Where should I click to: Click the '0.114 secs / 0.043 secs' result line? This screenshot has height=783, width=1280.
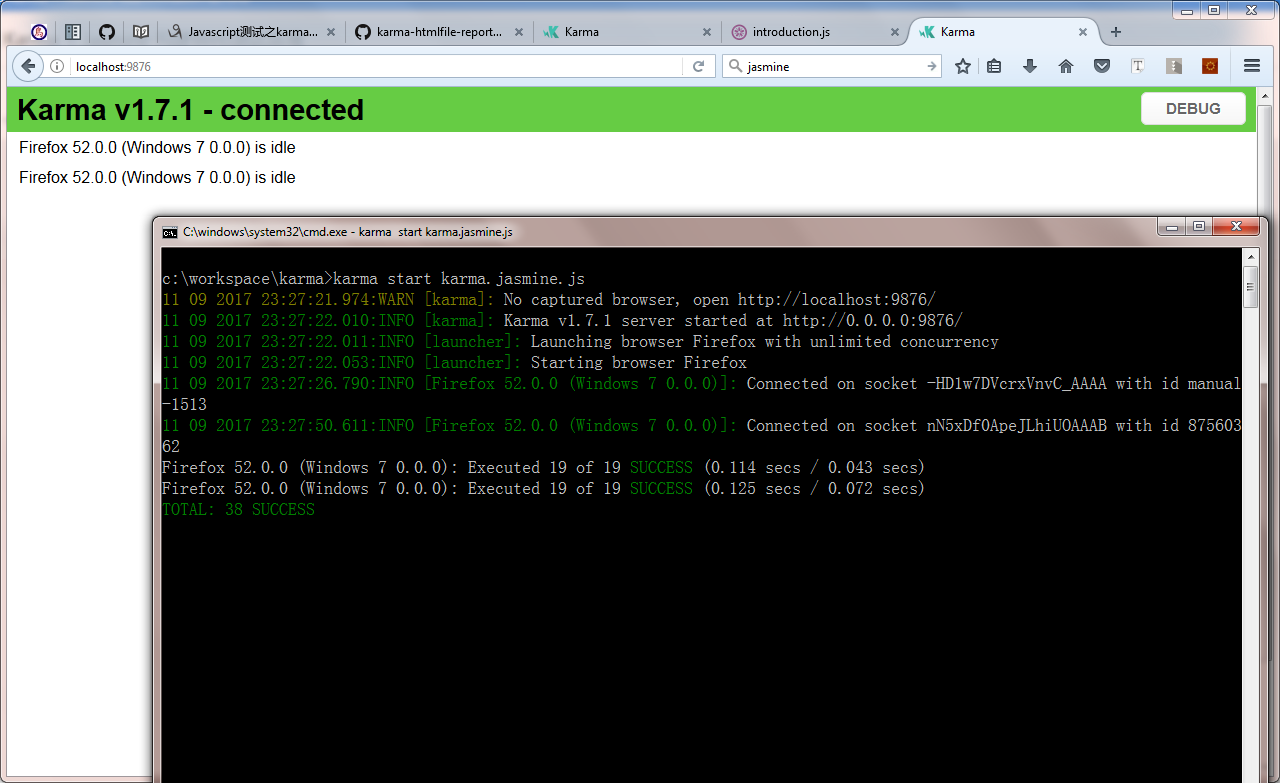[x=543, y=468]
